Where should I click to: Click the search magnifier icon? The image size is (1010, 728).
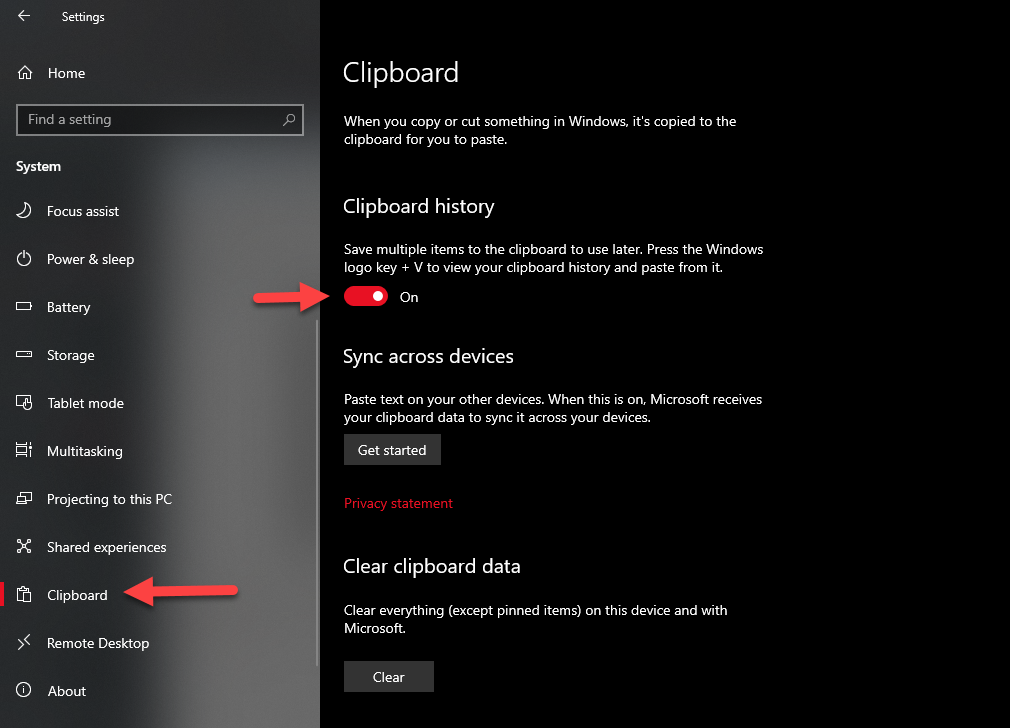pos(289,120)
